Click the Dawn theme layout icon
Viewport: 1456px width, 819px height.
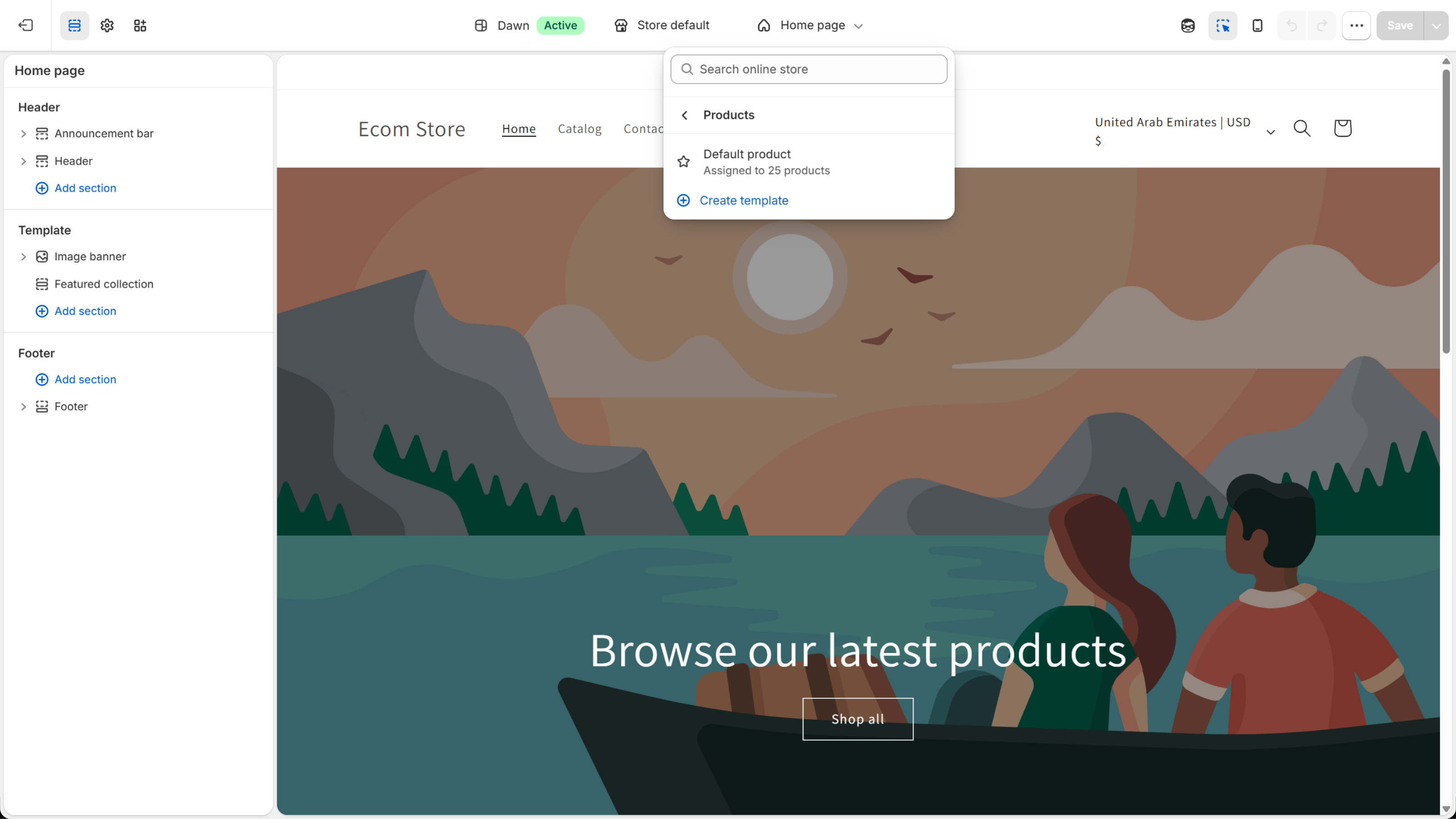point(481,25)
